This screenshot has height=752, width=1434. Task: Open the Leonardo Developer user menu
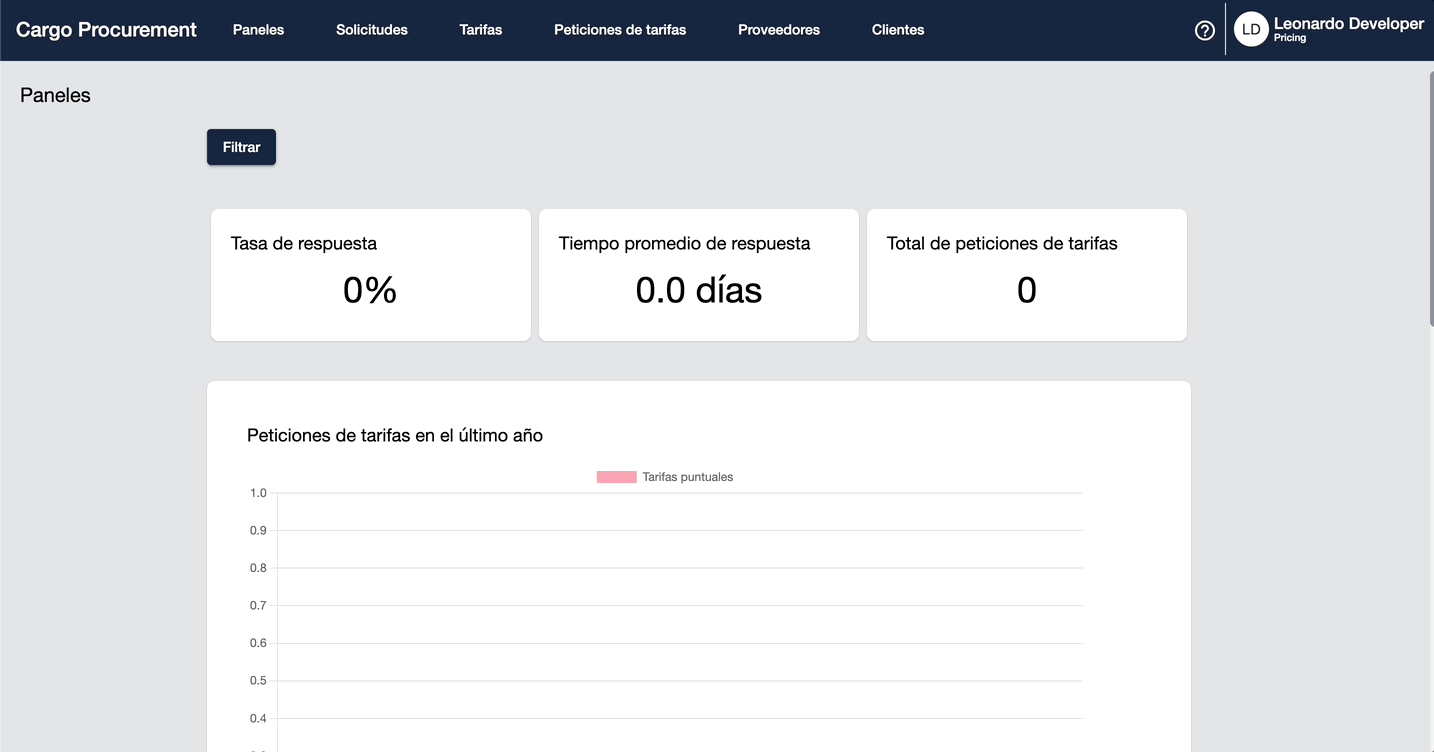pyautogui.click(x=1348, y=24)
